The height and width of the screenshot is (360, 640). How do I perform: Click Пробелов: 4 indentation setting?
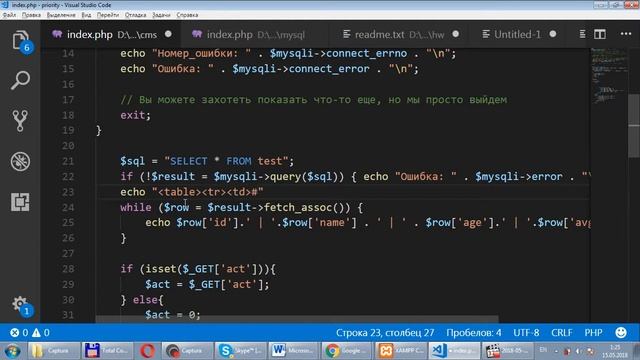click(473, 333)
